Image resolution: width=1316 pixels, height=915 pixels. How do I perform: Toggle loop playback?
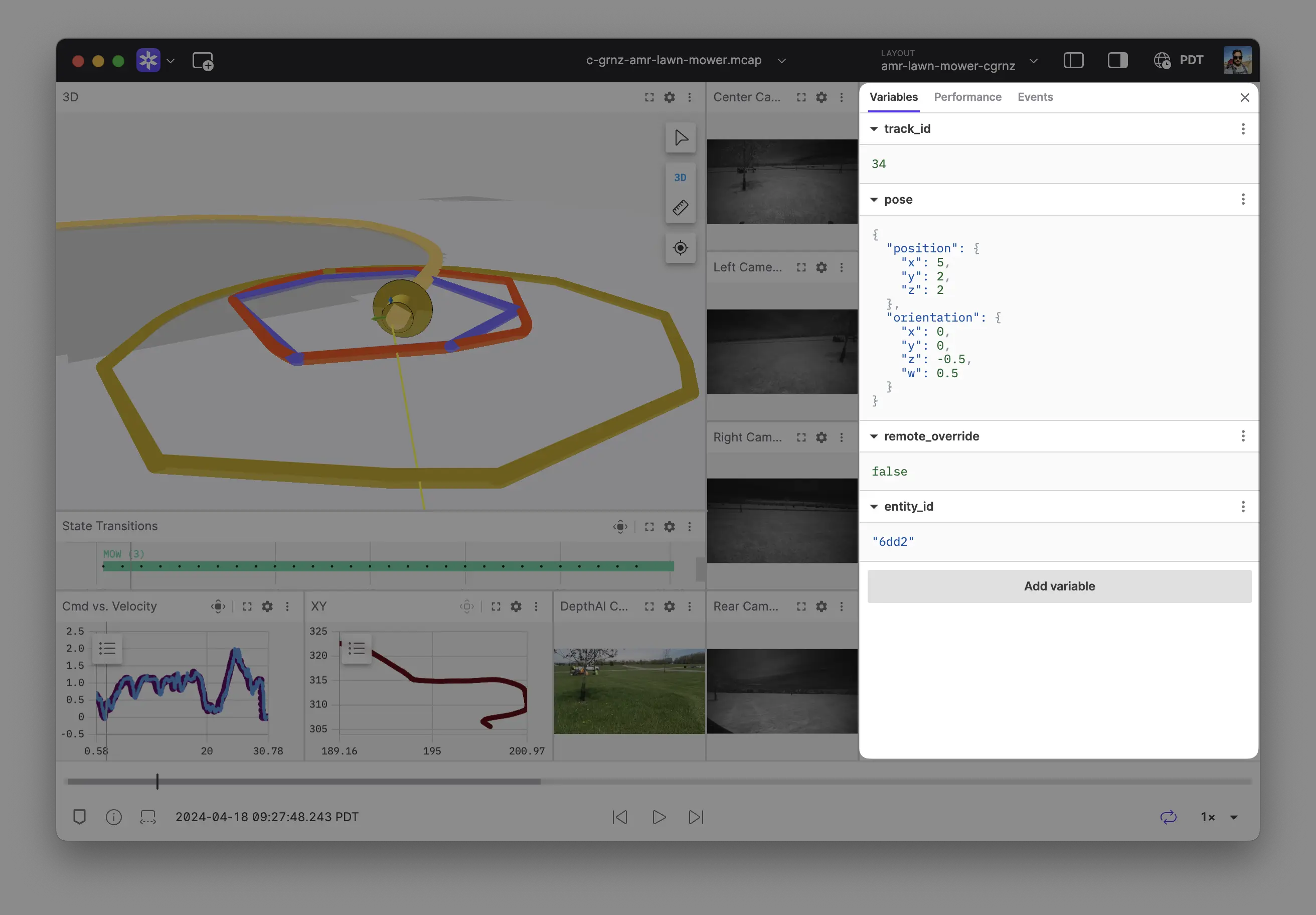click(x=1168, y=817)
